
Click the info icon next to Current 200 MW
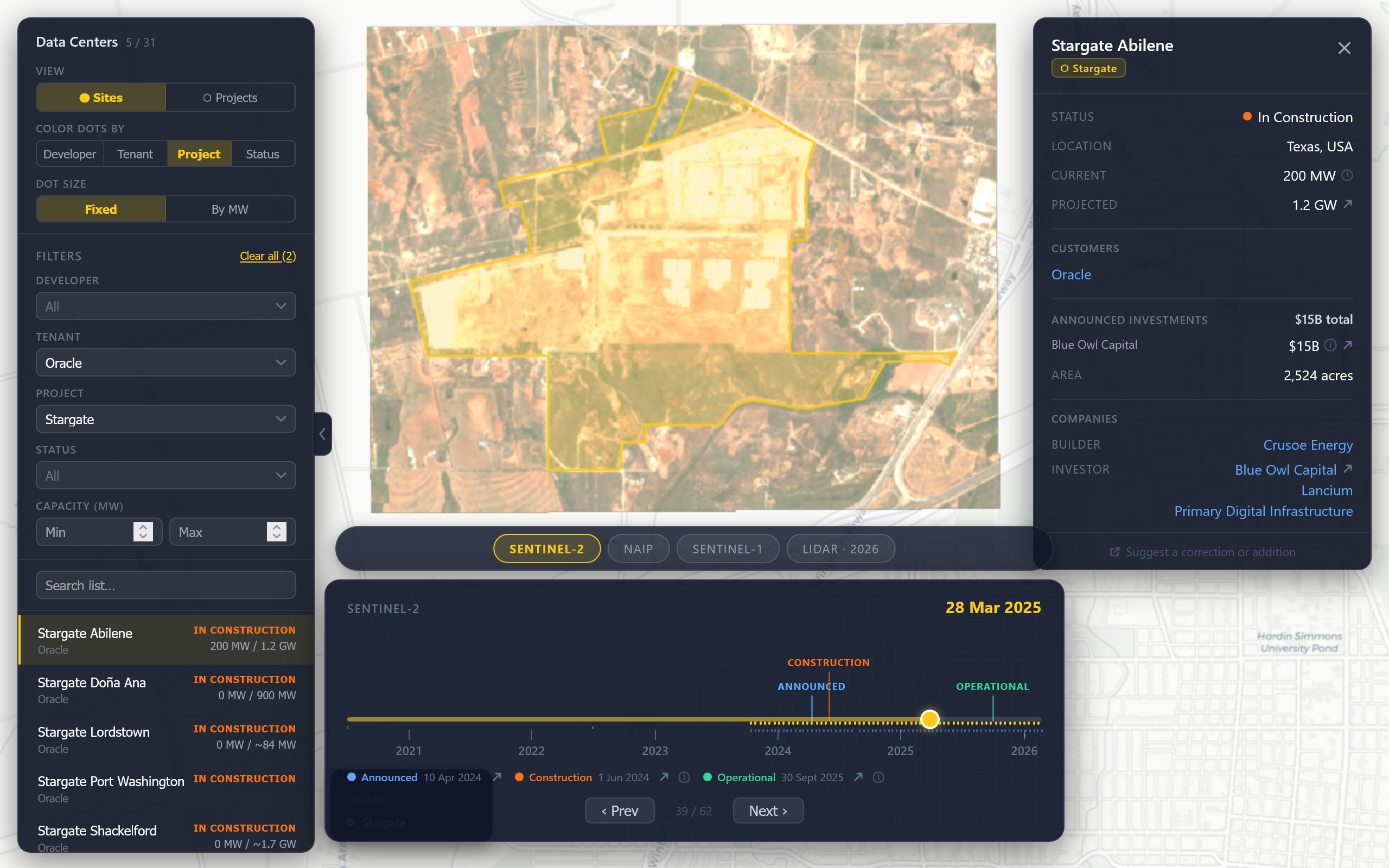pos(1347,176)
